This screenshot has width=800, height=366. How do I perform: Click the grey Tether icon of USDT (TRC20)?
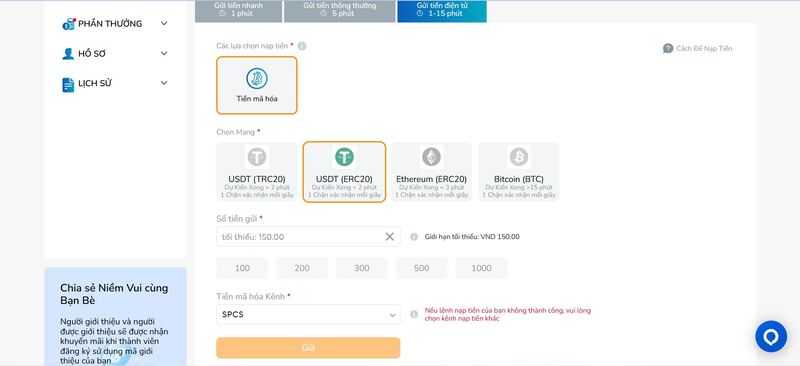tap(257, 157)
